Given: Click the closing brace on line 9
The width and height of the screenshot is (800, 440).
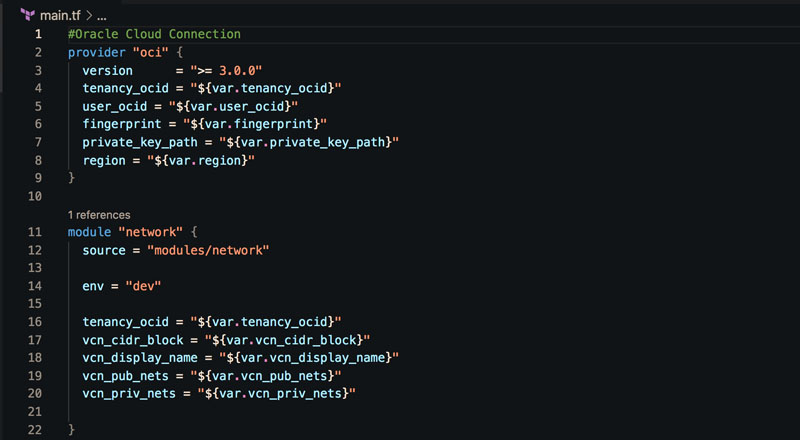Looking at the screenshot, I should [x=72, y=178].
